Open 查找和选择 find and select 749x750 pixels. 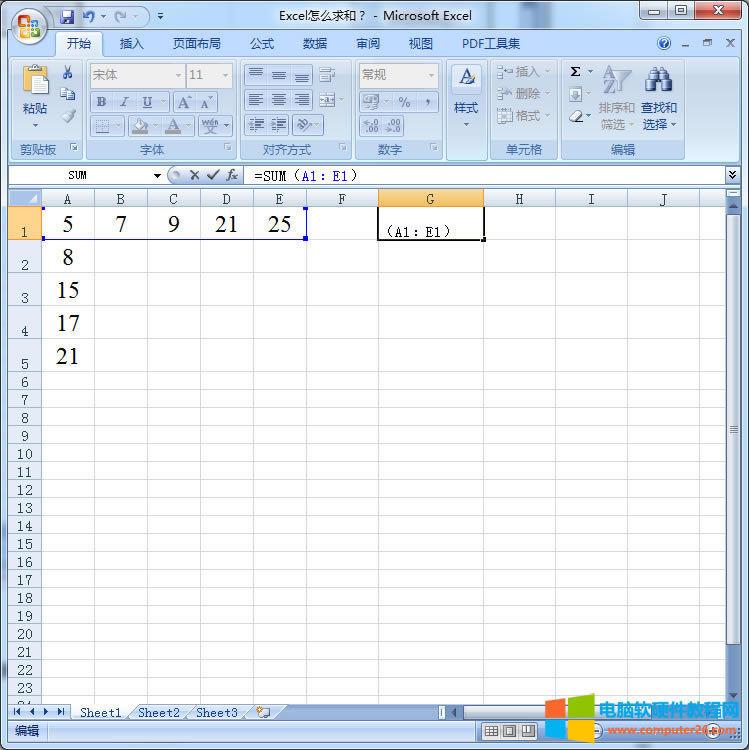[659, 98]
